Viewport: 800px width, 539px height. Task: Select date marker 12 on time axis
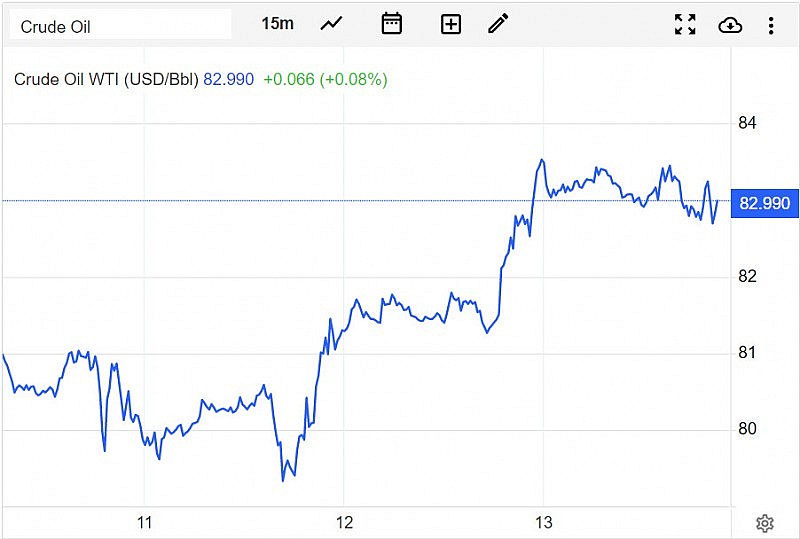click(x=344, y=522)
